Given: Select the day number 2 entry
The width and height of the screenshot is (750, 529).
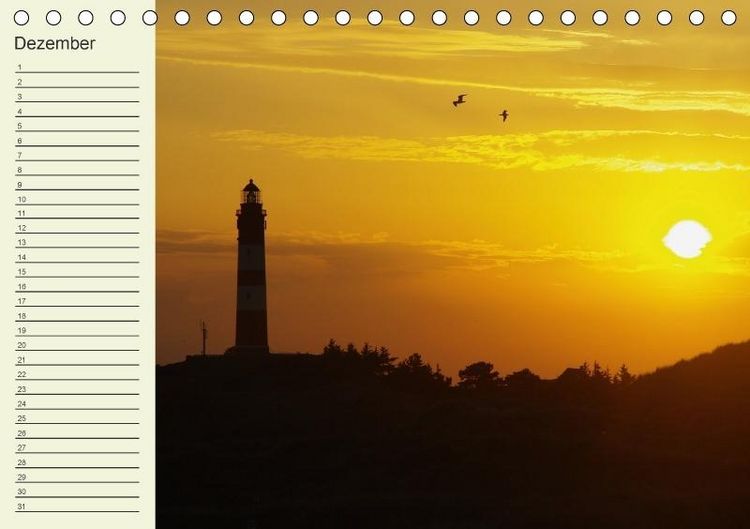Looking at the screenshot, I should pyautogui.click(x=77, y=82).
